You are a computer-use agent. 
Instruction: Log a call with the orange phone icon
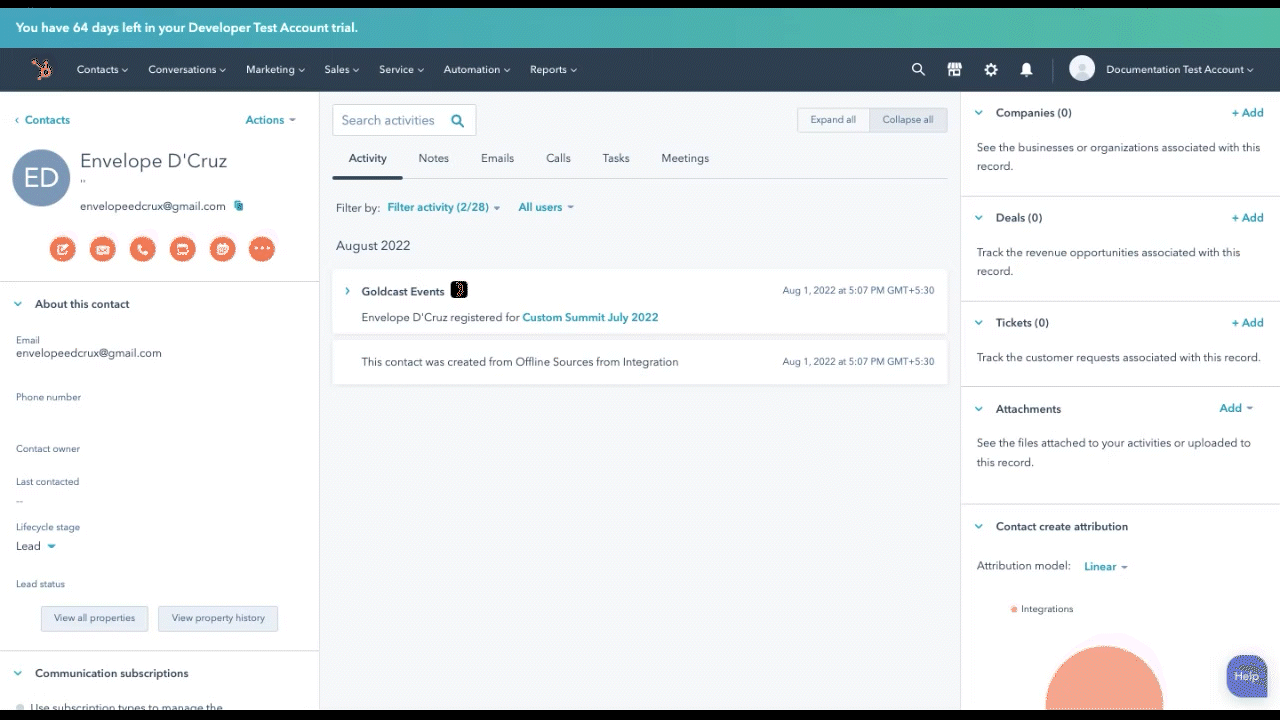pos(143,249)
